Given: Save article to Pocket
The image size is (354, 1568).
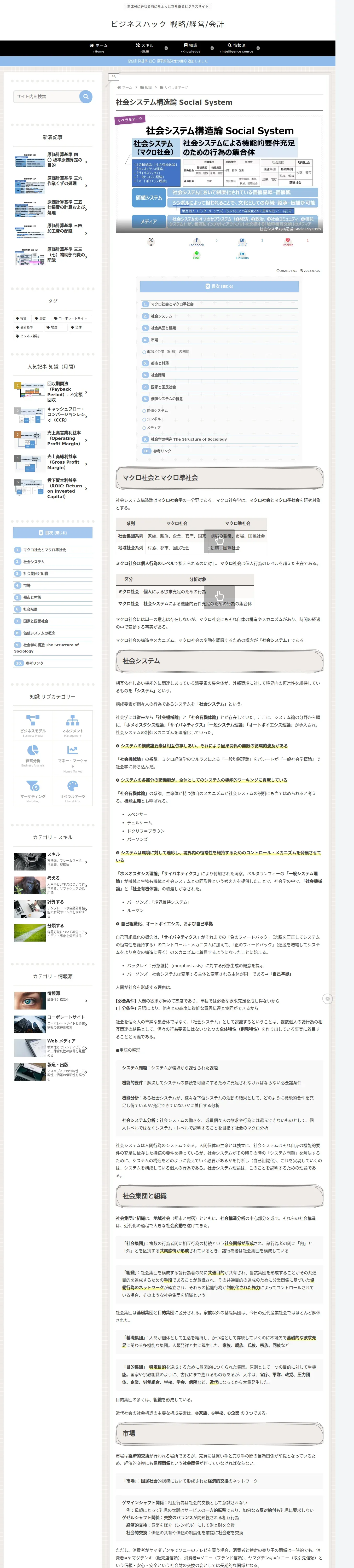Looking at the screenshot, I should tap(288, 242).
